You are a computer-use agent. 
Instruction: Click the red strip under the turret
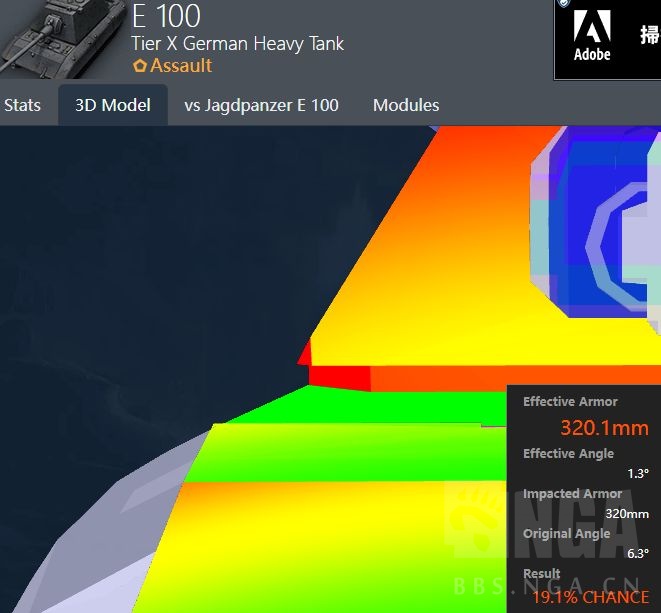pyautogui.click(x=340, y=376)
